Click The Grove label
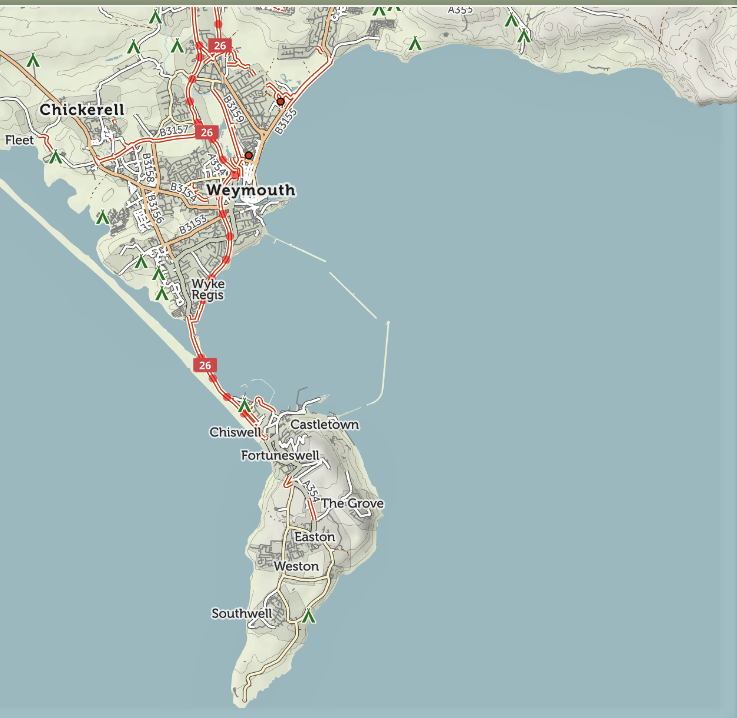The height and width of the screenshot is (718, 737). click(352, 503)
